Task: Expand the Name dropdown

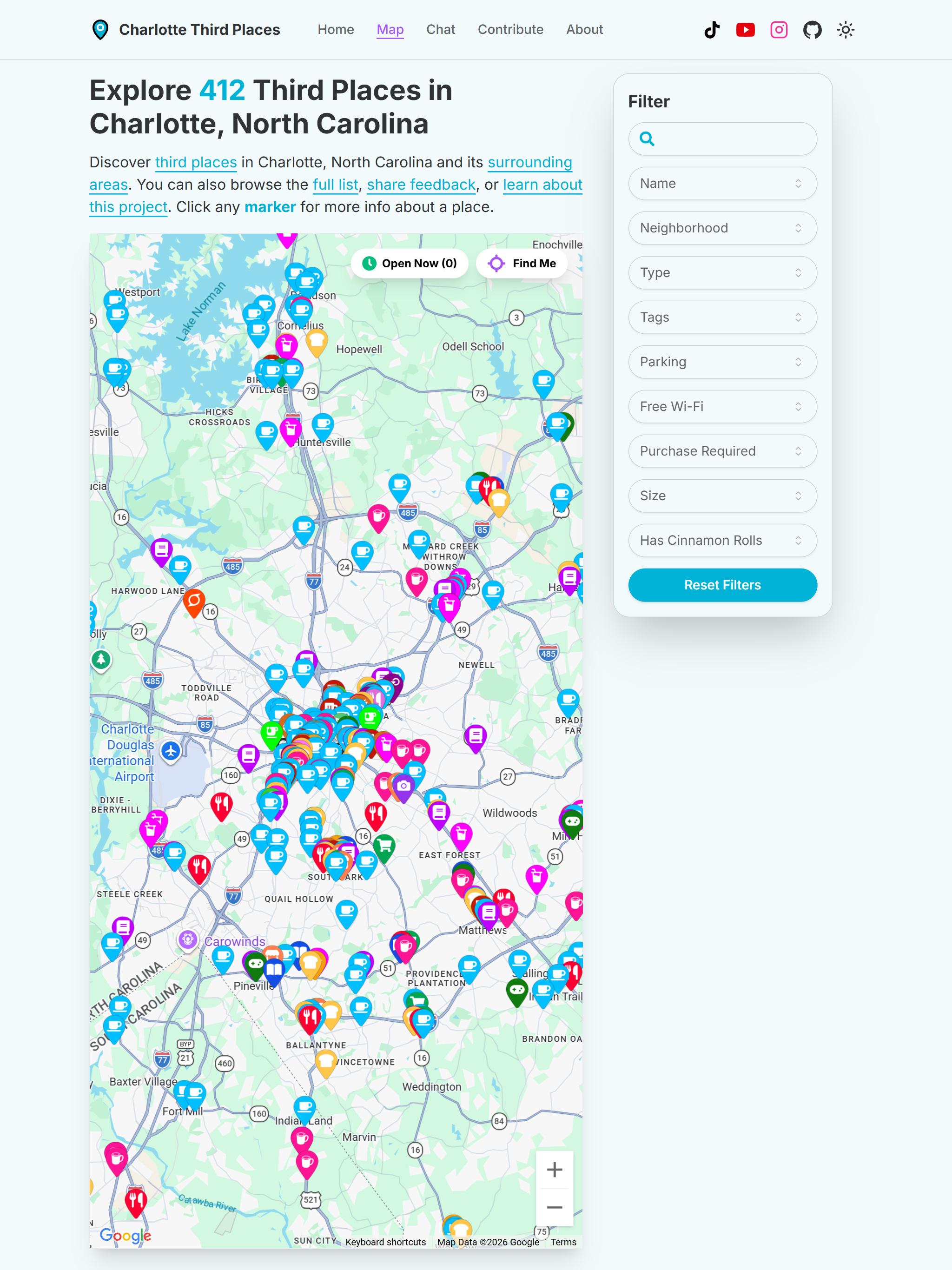Action: point(722,184)
